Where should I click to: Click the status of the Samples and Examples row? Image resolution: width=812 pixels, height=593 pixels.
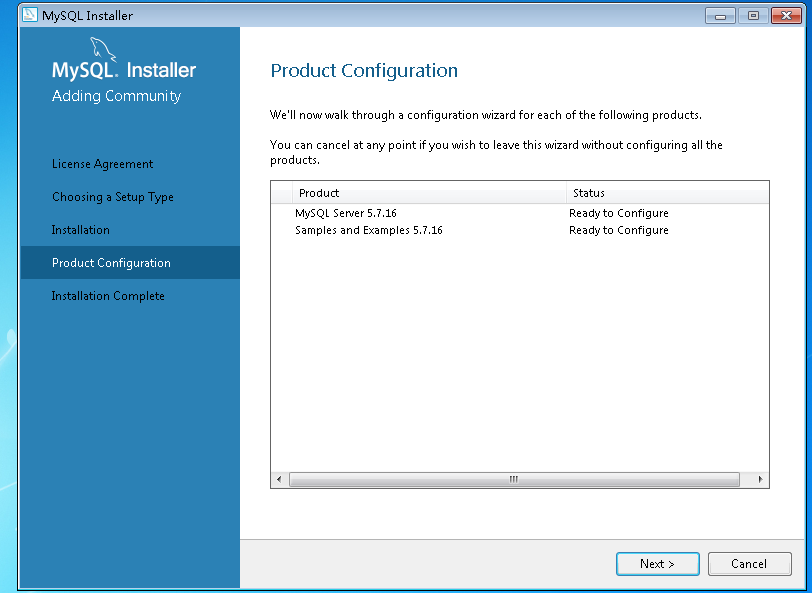click(618, 230)
